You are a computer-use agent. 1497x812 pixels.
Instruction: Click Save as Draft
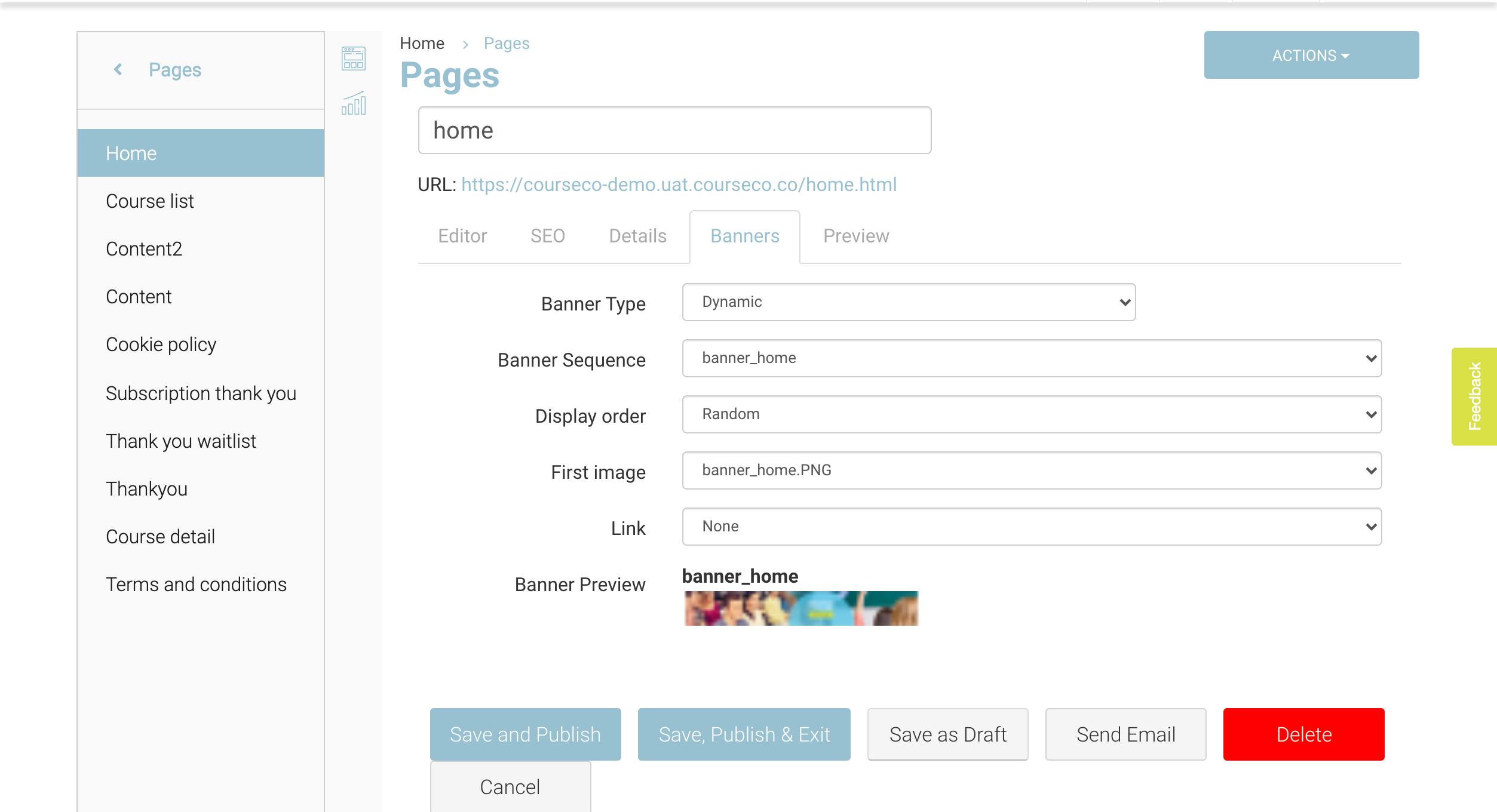pyautogui.click(x=947, y=734)
